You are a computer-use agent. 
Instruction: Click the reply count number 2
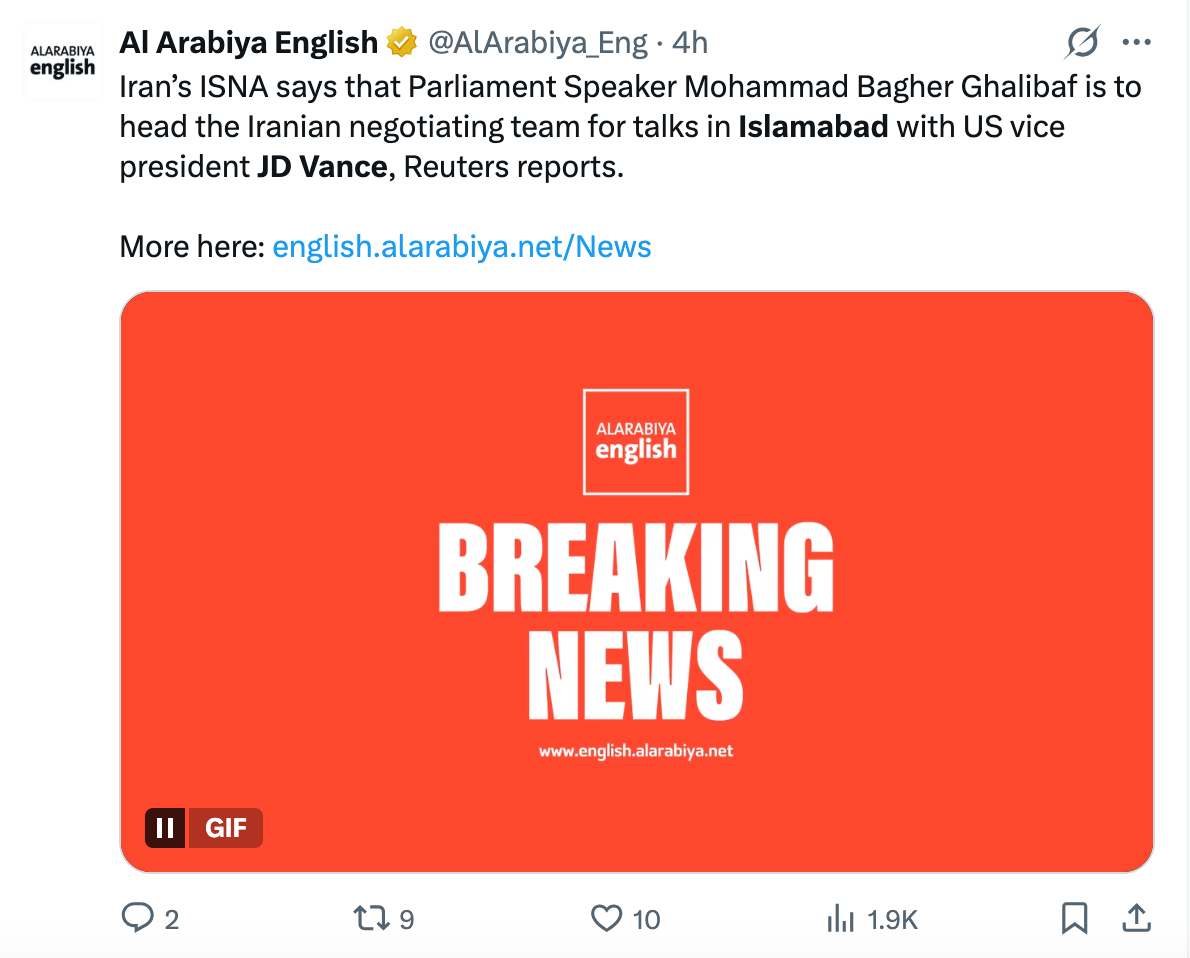click(172, 920)
